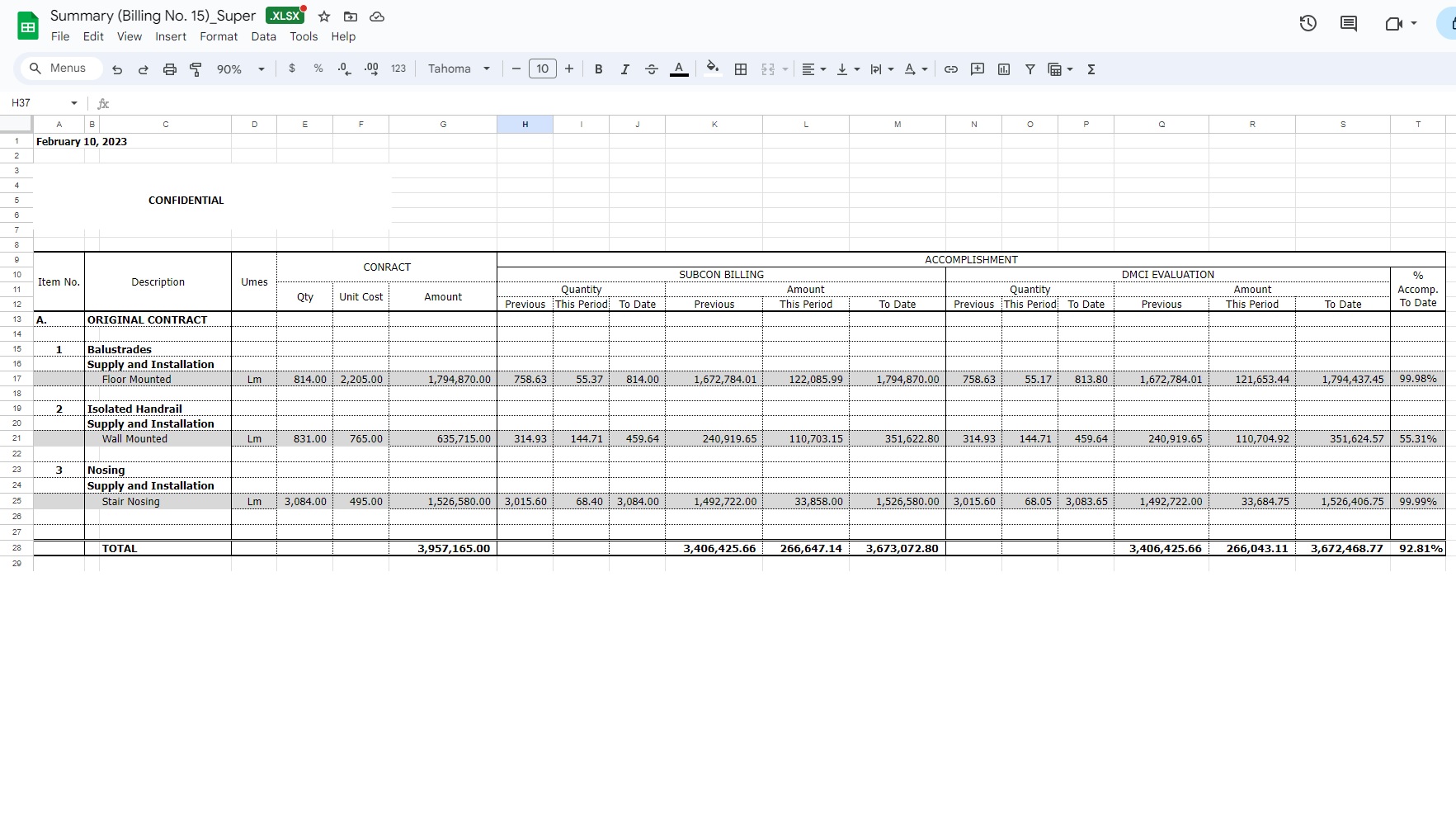Decrease decimal places icon
Viewport: 1456px width, 832px height.
345,69
